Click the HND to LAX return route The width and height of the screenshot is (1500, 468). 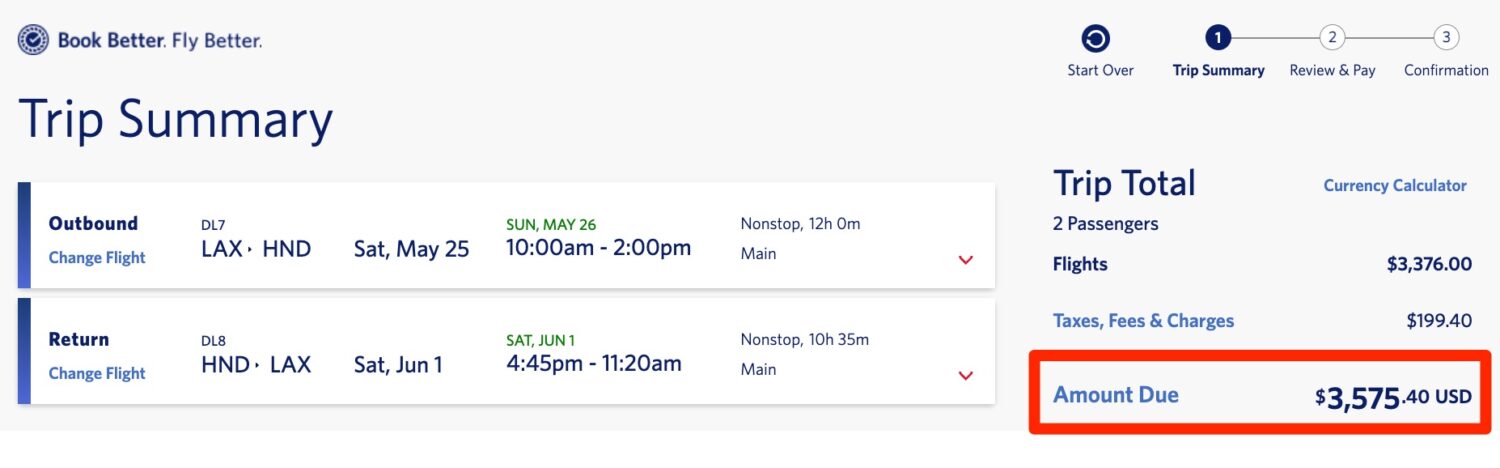(x=256, y=365)
